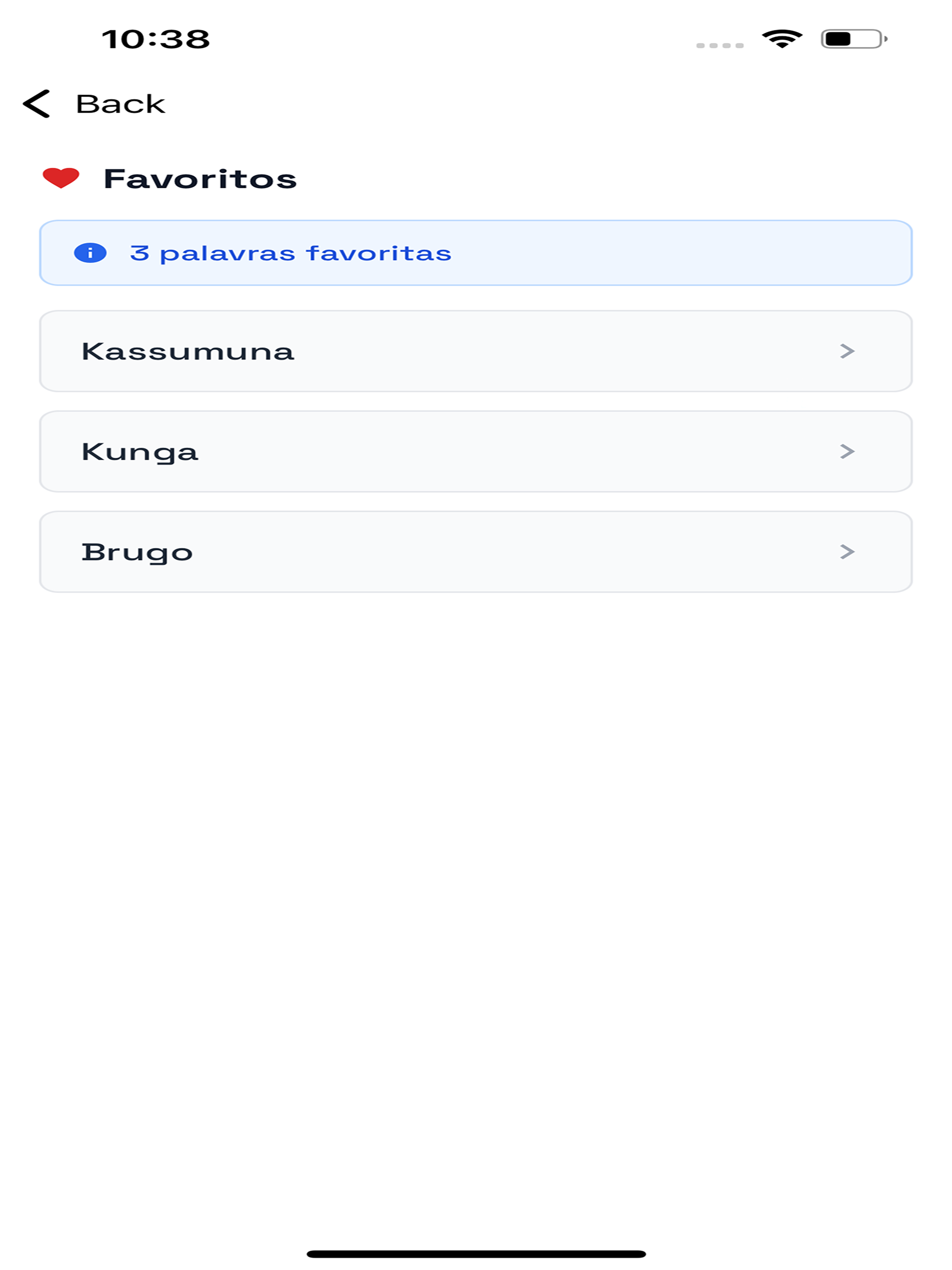Viewport: 952px width, 1270px height.
Task: Select the word label Brugo
Action: [137, 552]
